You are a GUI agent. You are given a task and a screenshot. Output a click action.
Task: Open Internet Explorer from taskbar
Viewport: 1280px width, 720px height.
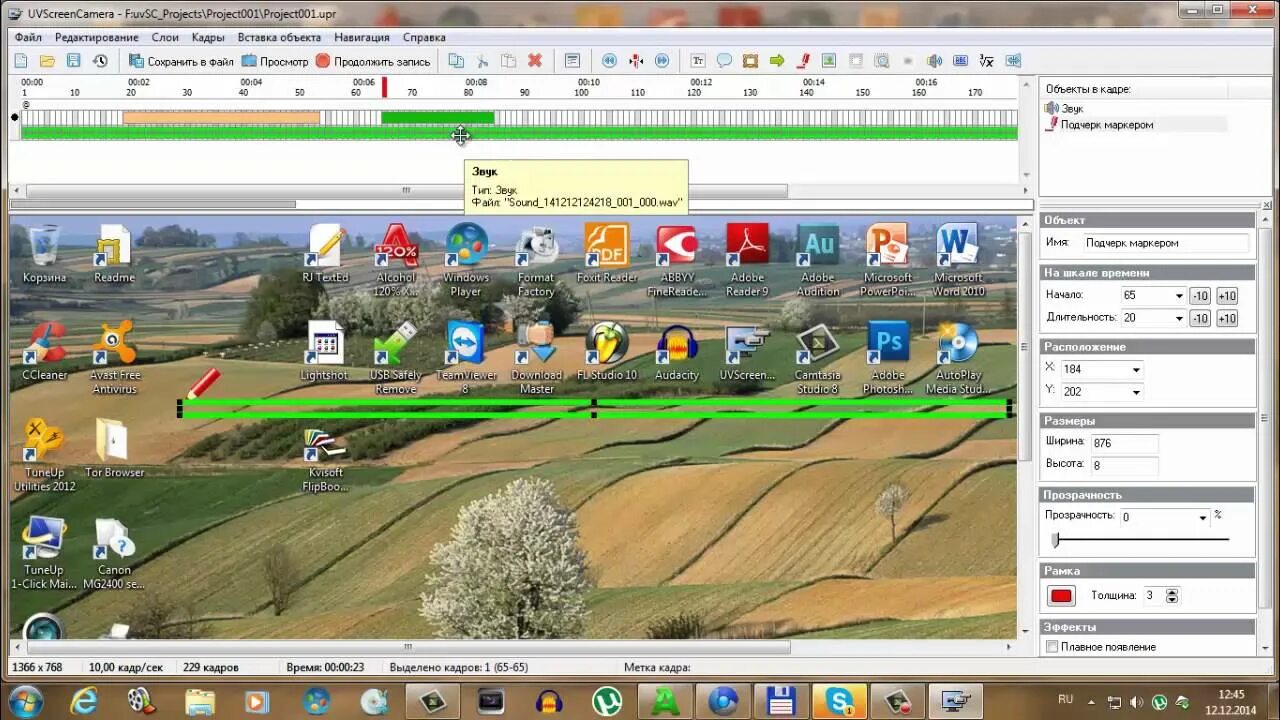pos(83,701)
